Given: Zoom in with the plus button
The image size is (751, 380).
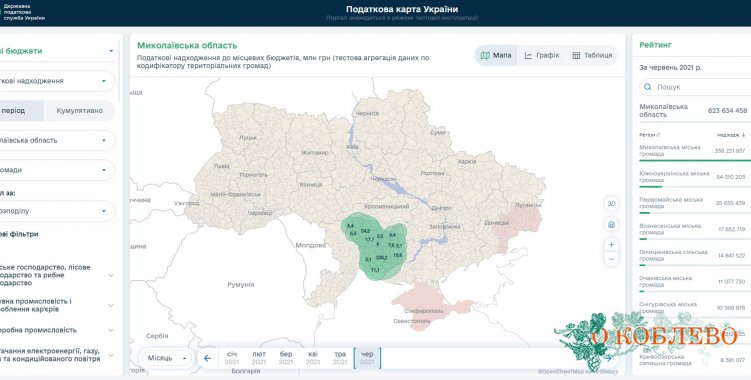Looking at the screenshot, I should point(611,244).
